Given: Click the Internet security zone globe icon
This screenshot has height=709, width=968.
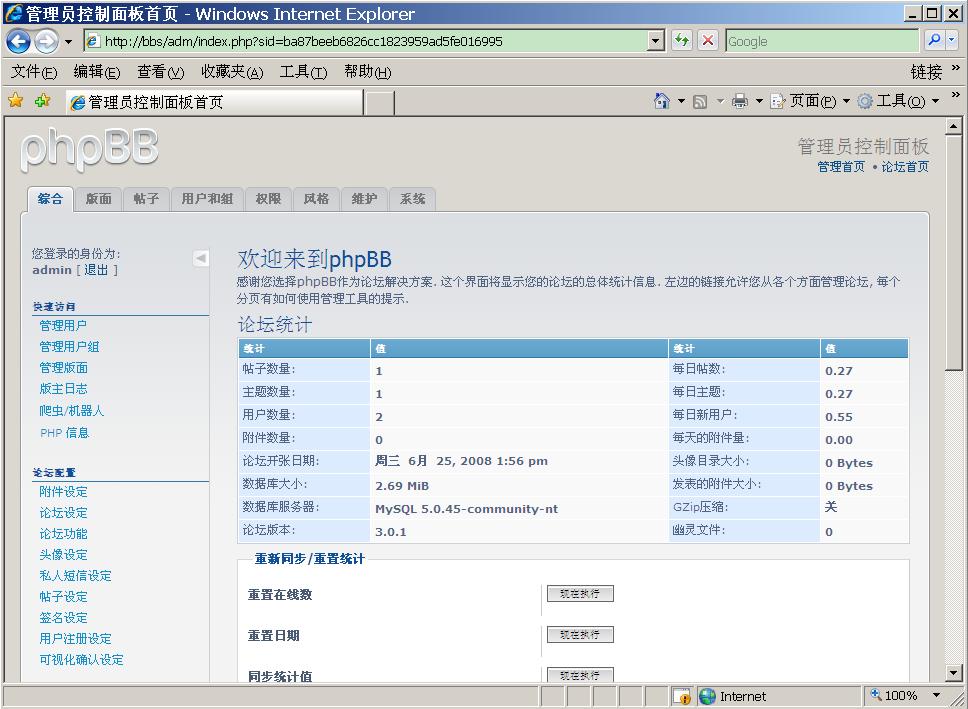Looking at the screenshot, I should pyautogui.click(x=707, y=696).
